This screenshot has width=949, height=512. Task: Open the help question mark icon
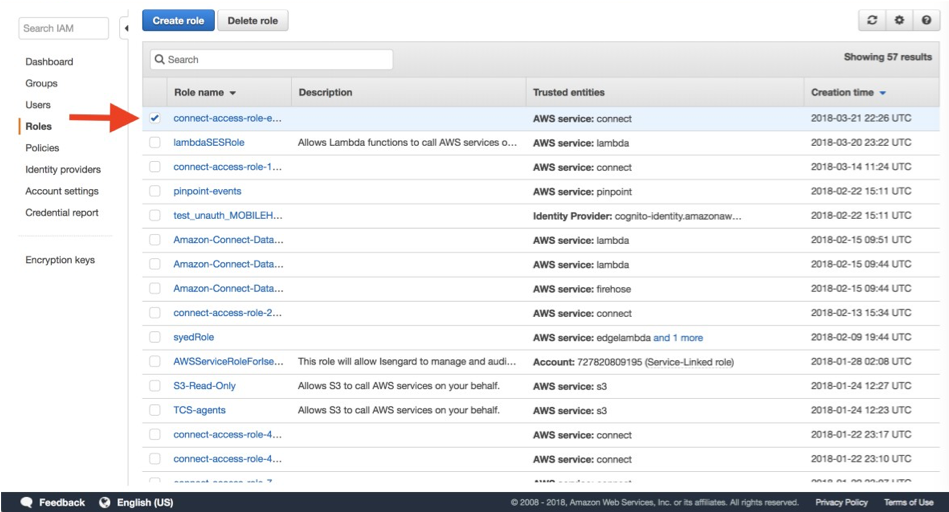pyautogui.click(x=926, y=20)
